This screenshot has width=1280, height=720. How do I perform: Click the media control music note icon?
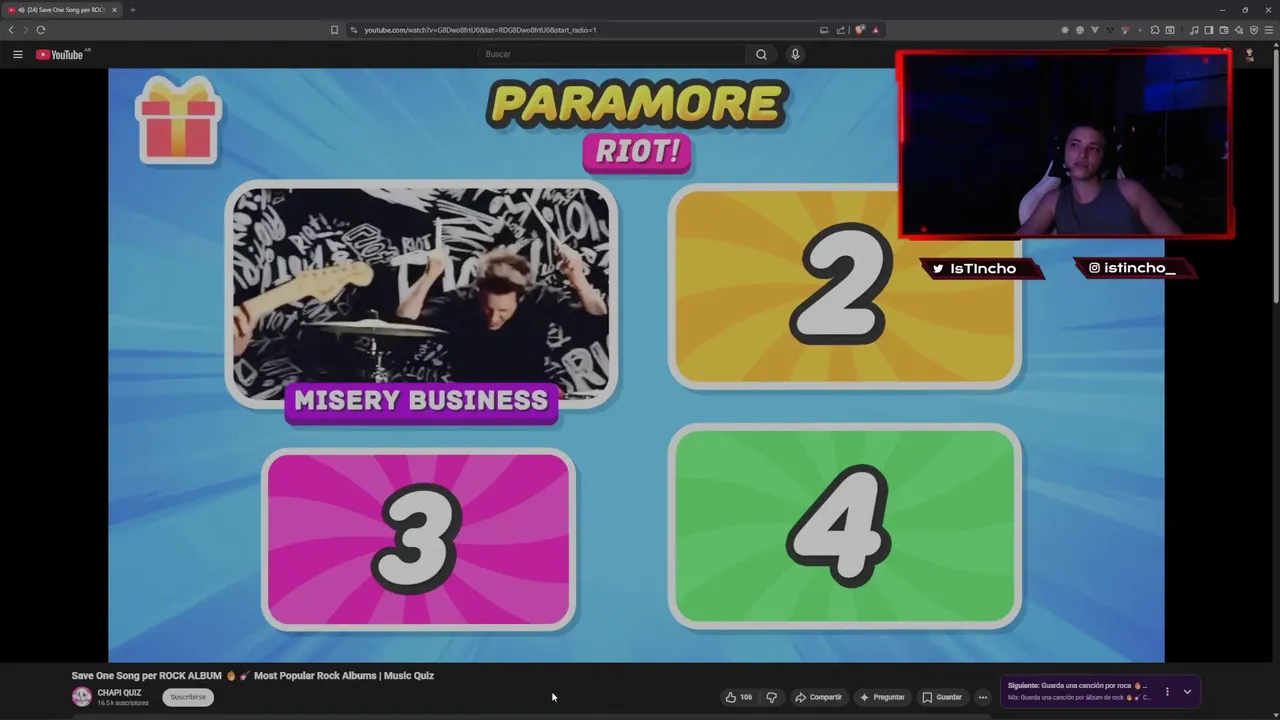pyautogui.click(x=1194, y=30)
